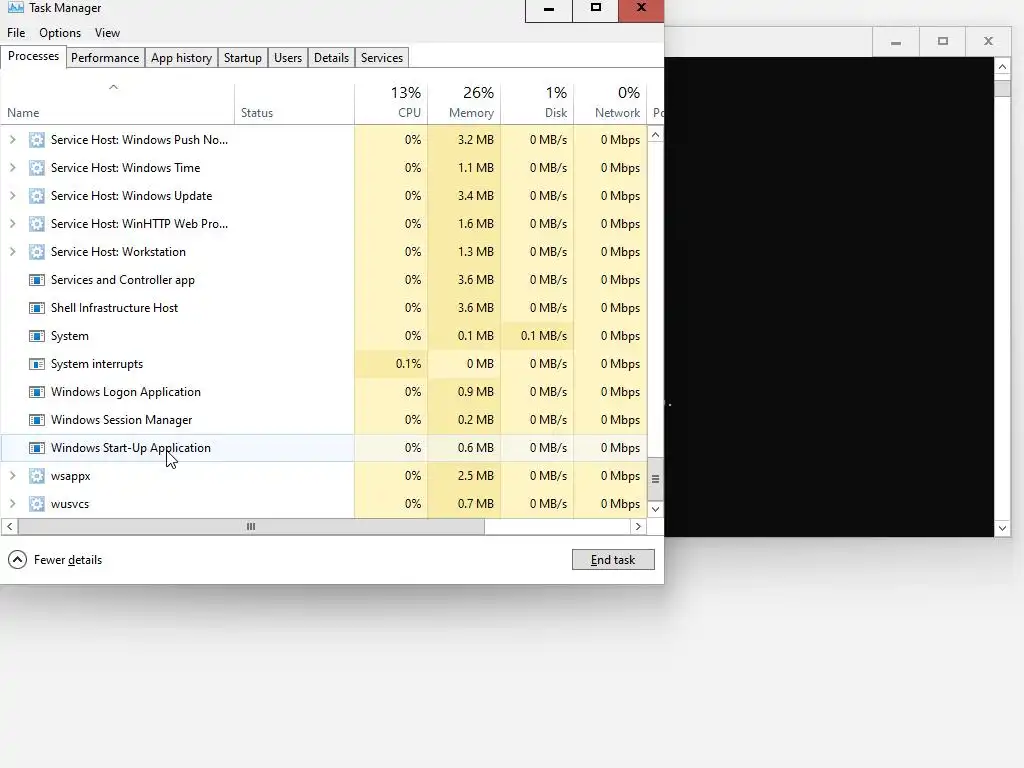
Task: Click the Task Manager title bar icon
Action: 16,8
